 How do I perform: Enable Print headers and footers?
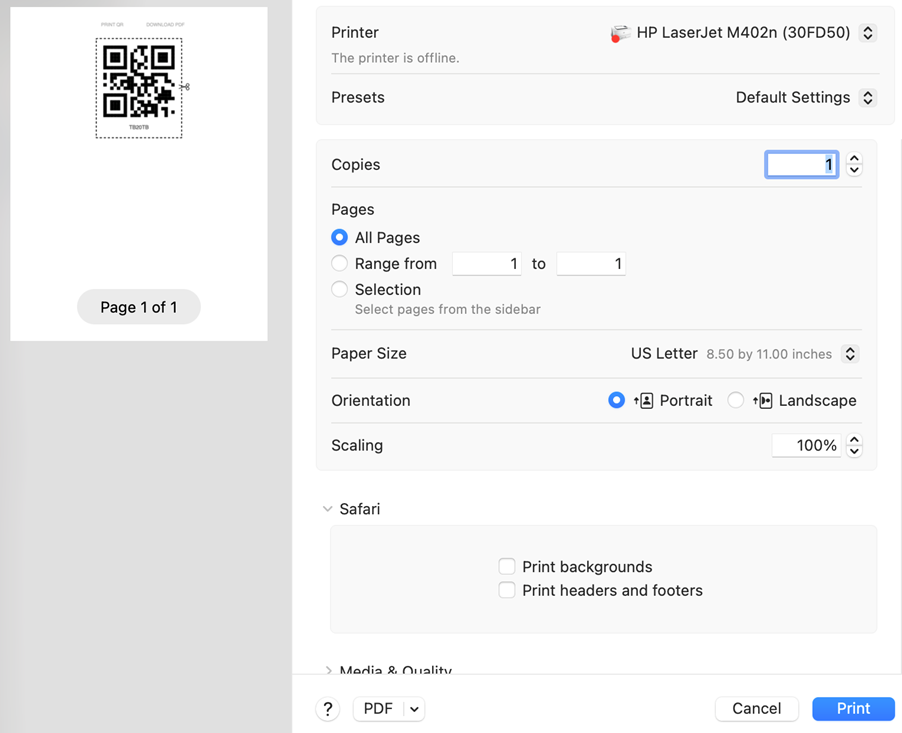click(x=507, y=589)
